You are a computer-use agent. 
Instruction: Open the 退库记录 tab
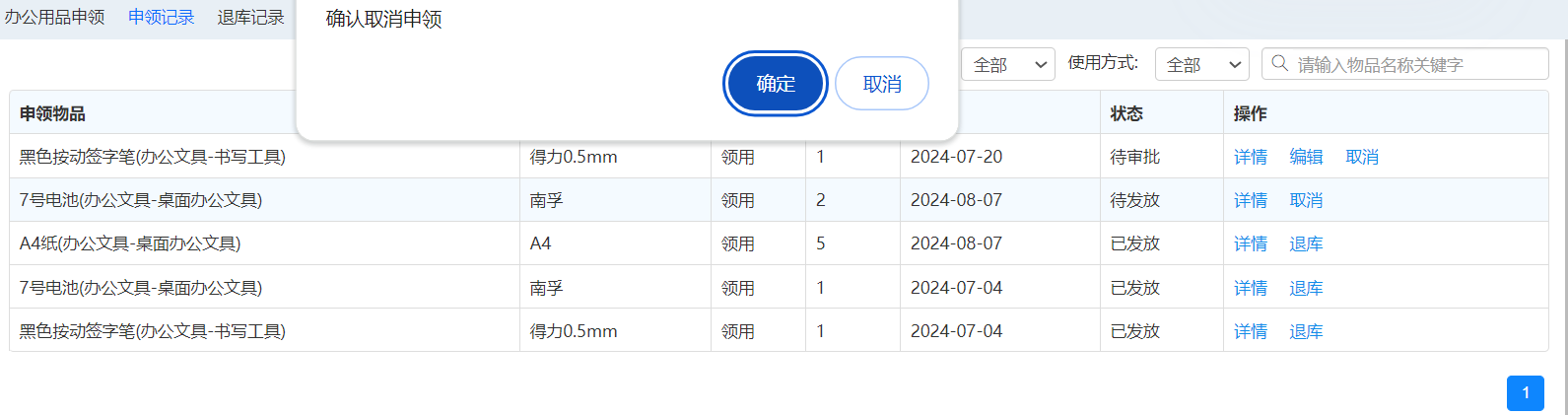click(x=250, y=18)
